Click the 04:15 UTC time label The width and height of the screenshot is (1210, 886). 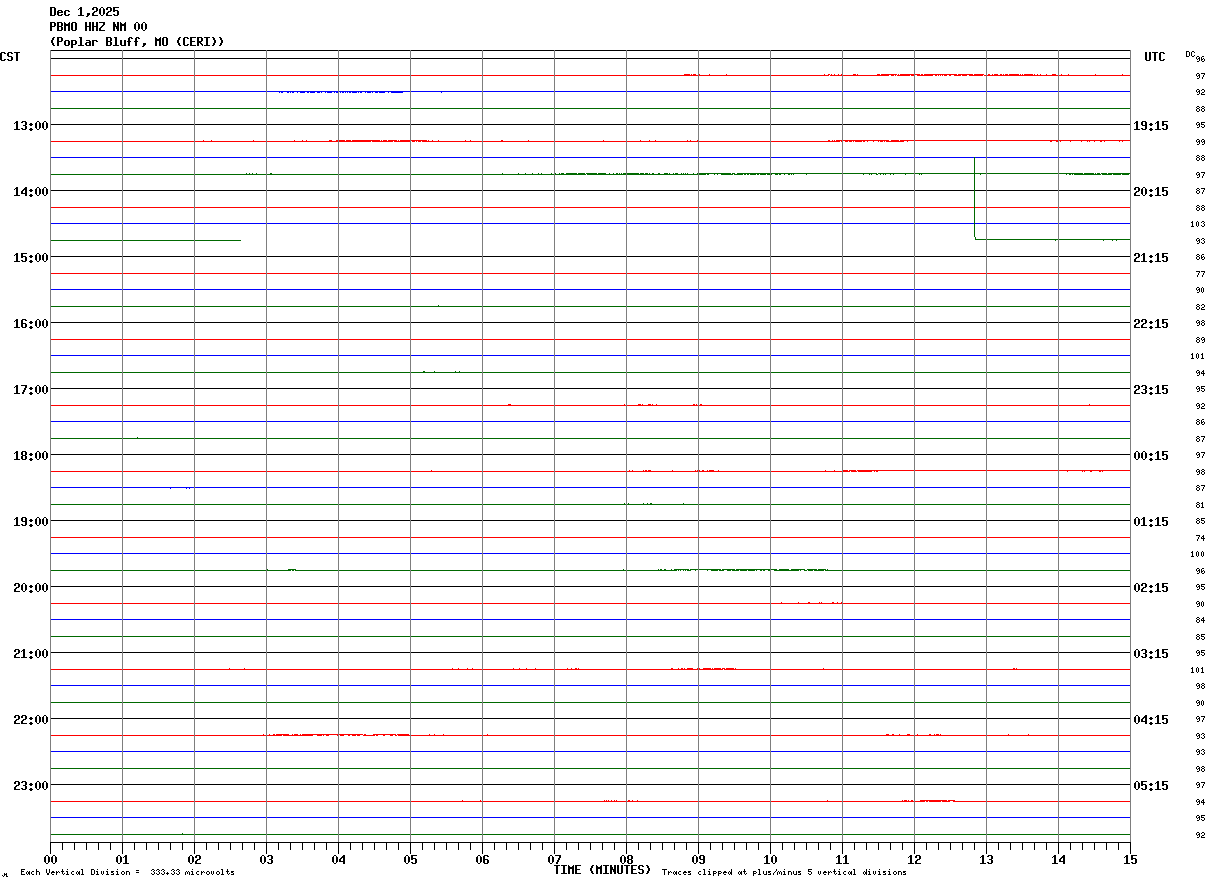[1151, 719]
